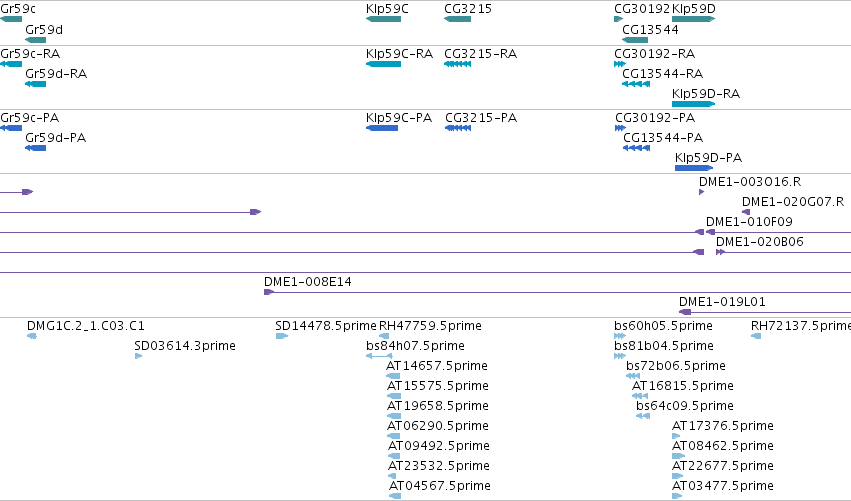Select the AT03477.5prime EST label
Image resolution: width=851 pixels, height=501 pixels.
(x=723, y=487)
